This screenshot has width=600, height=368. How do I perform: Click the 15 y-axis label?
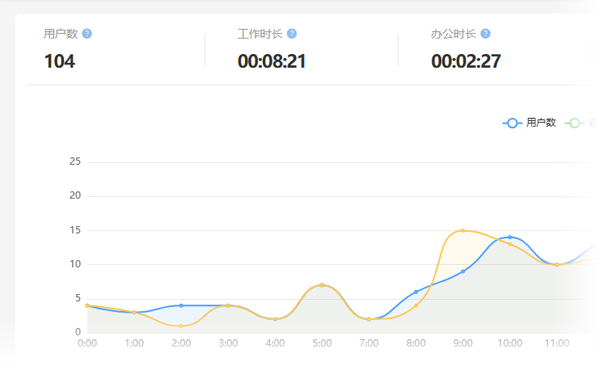coord(75,230)
